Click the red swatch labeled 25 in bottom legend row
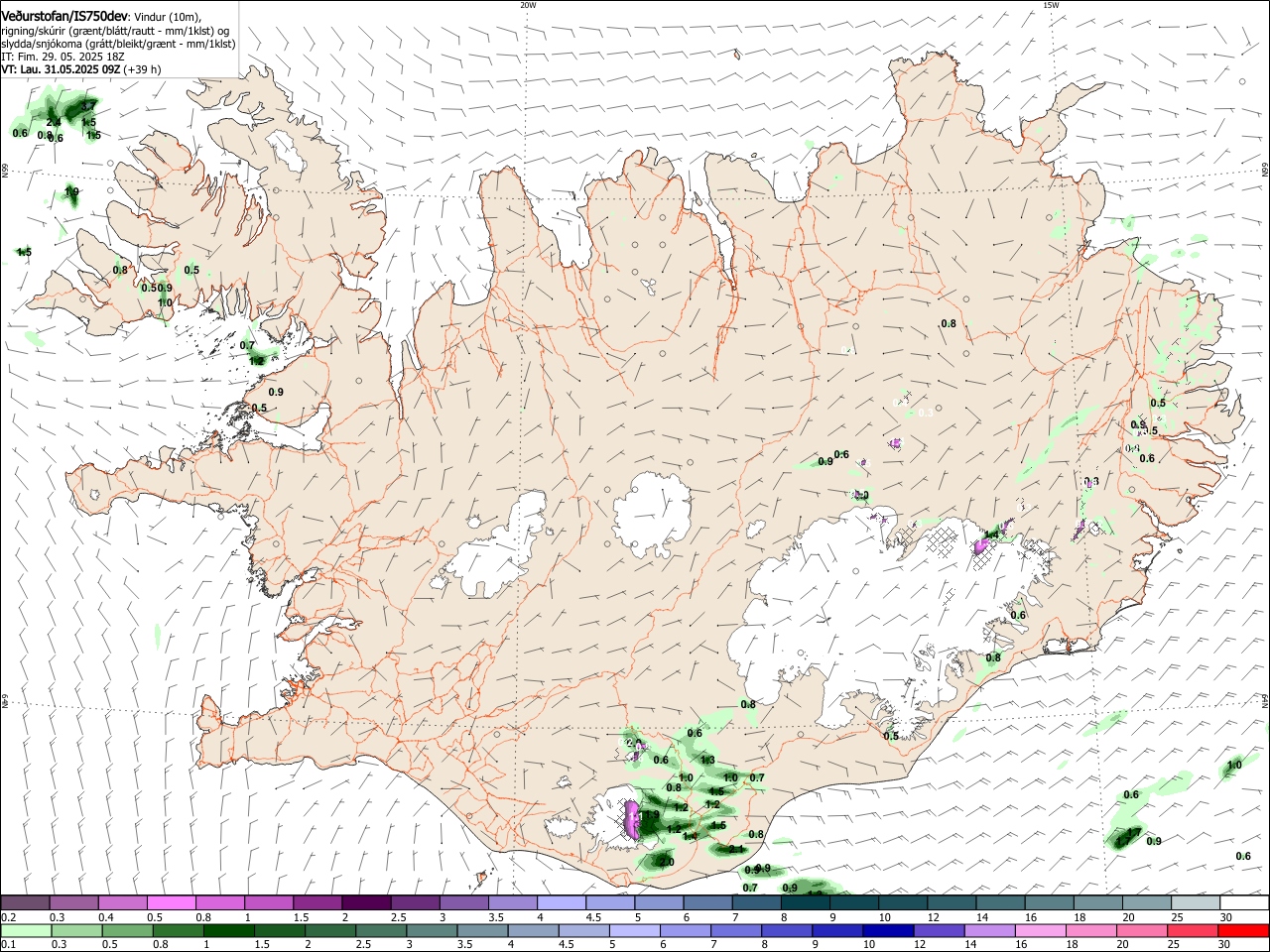 pyautogui.click(x=1193, y=931)
